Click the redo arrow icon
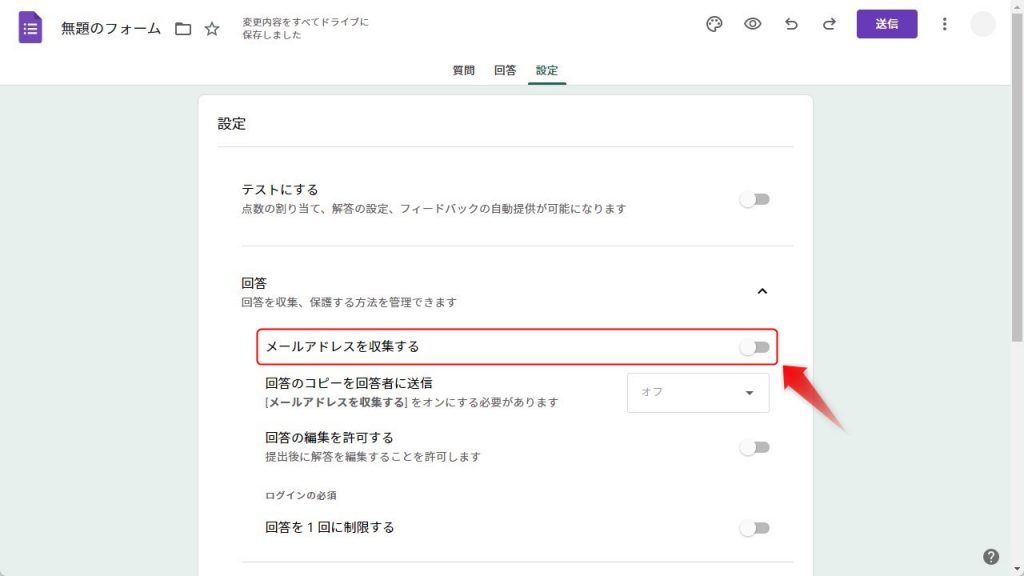The image size is (1024, 576). (829, 24)
